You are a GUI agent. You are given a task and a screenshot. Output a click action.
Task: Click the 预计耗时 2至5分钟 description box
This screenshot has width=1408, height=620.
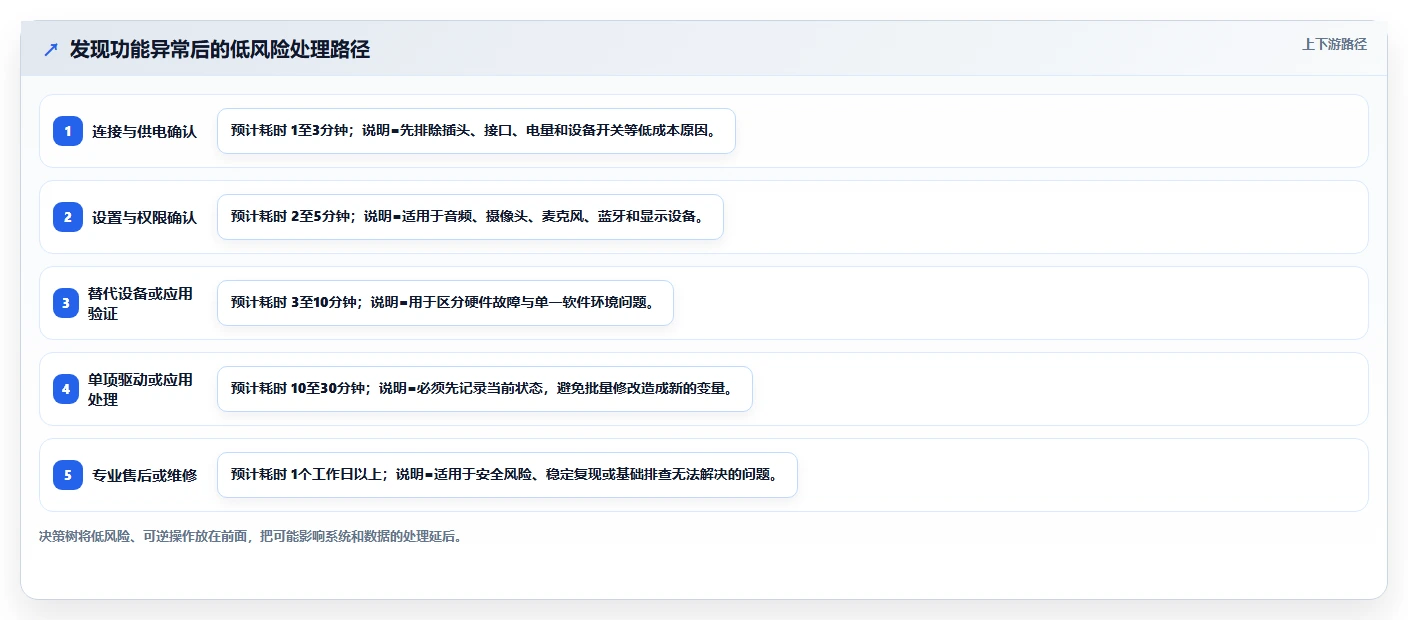pos(470,217)
